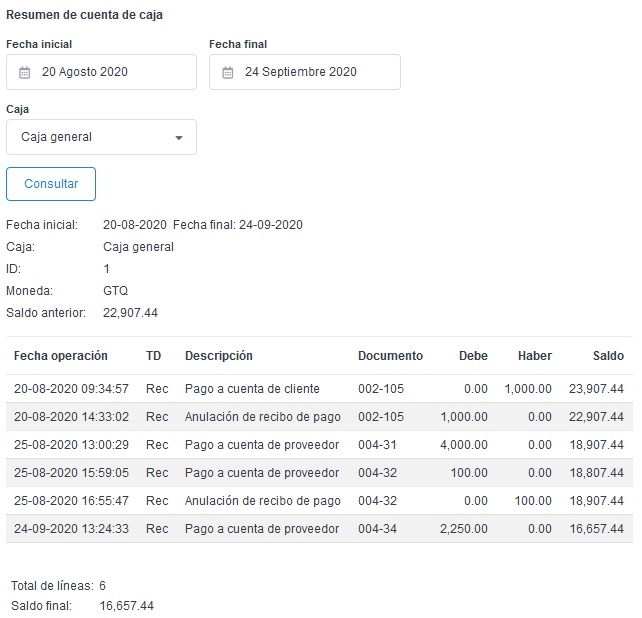Sort by Fecha operación column header
This screenshot has width=642, height=618.
[x=61, y=356]
